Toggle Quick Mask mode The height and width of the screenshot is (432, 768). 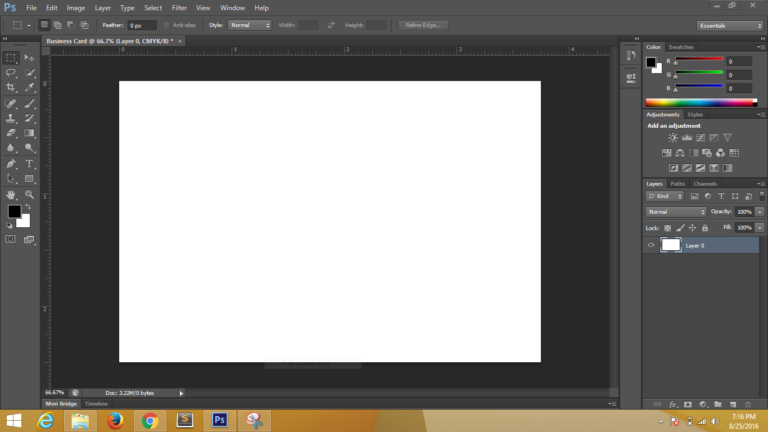10,239
